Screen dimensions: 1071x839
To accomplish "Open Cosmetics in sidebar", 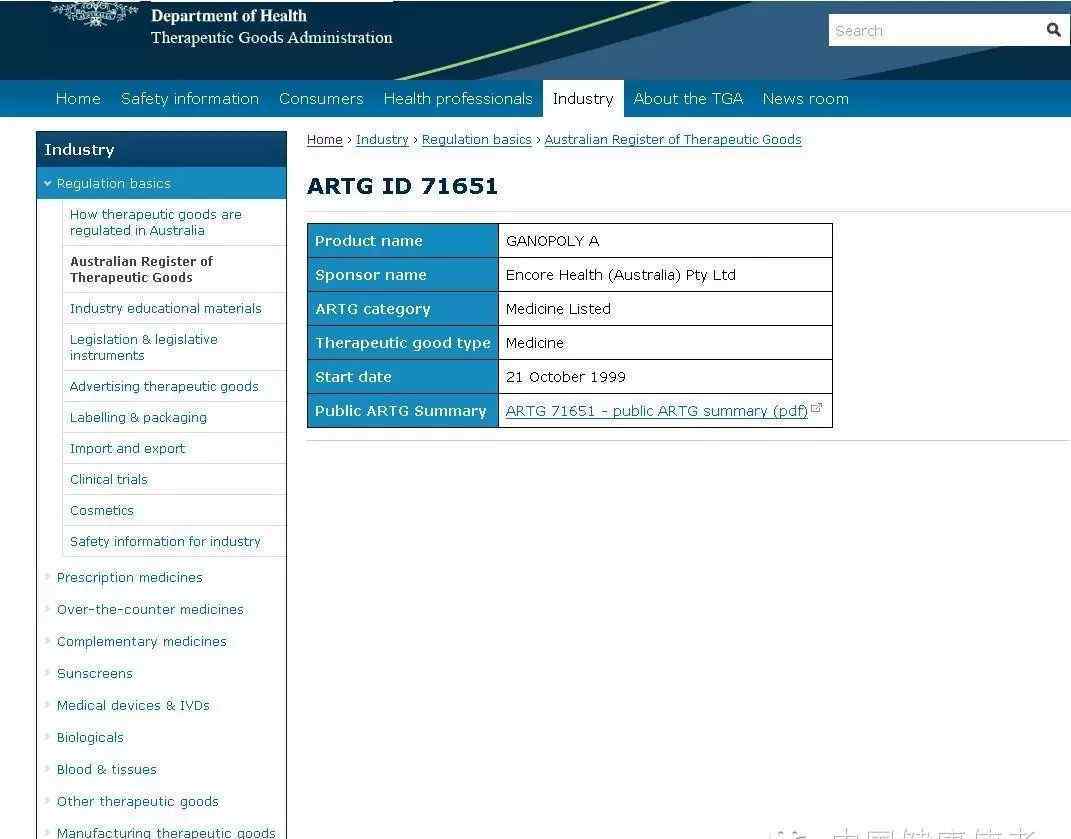I will 102,510.
